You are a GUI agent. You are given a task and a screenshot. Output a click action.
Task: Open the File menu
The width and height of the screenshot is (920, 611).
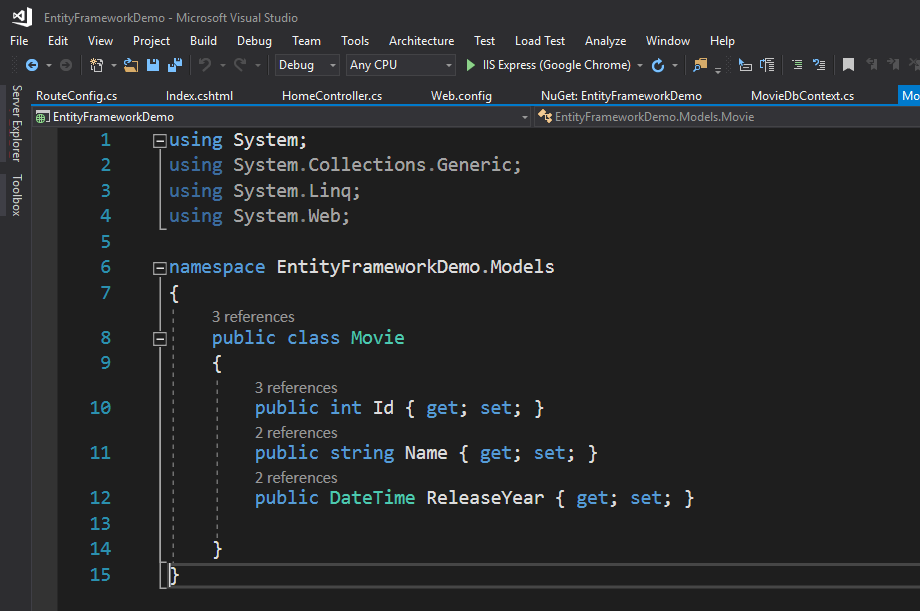(19, 41)
